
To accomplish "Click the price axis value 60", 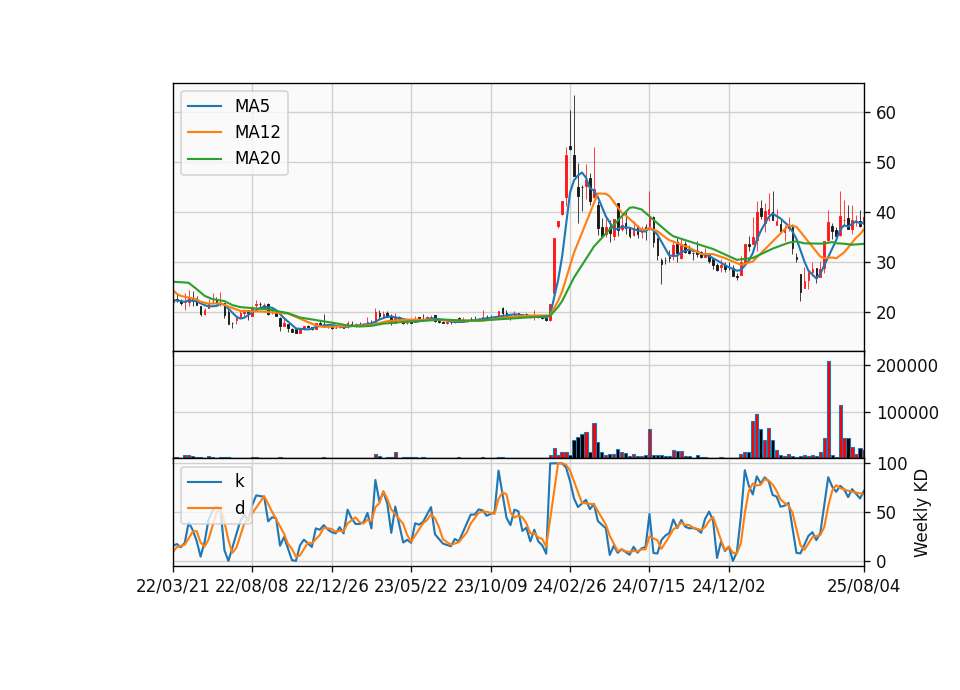I will (x=886, y=113).
